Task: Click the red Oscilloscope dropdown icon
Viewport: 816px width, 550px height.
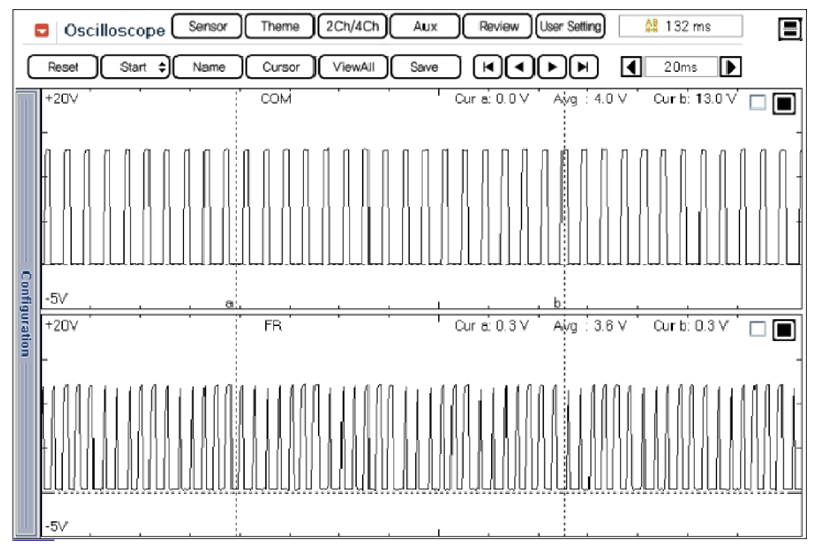Action: click(41, 29)
